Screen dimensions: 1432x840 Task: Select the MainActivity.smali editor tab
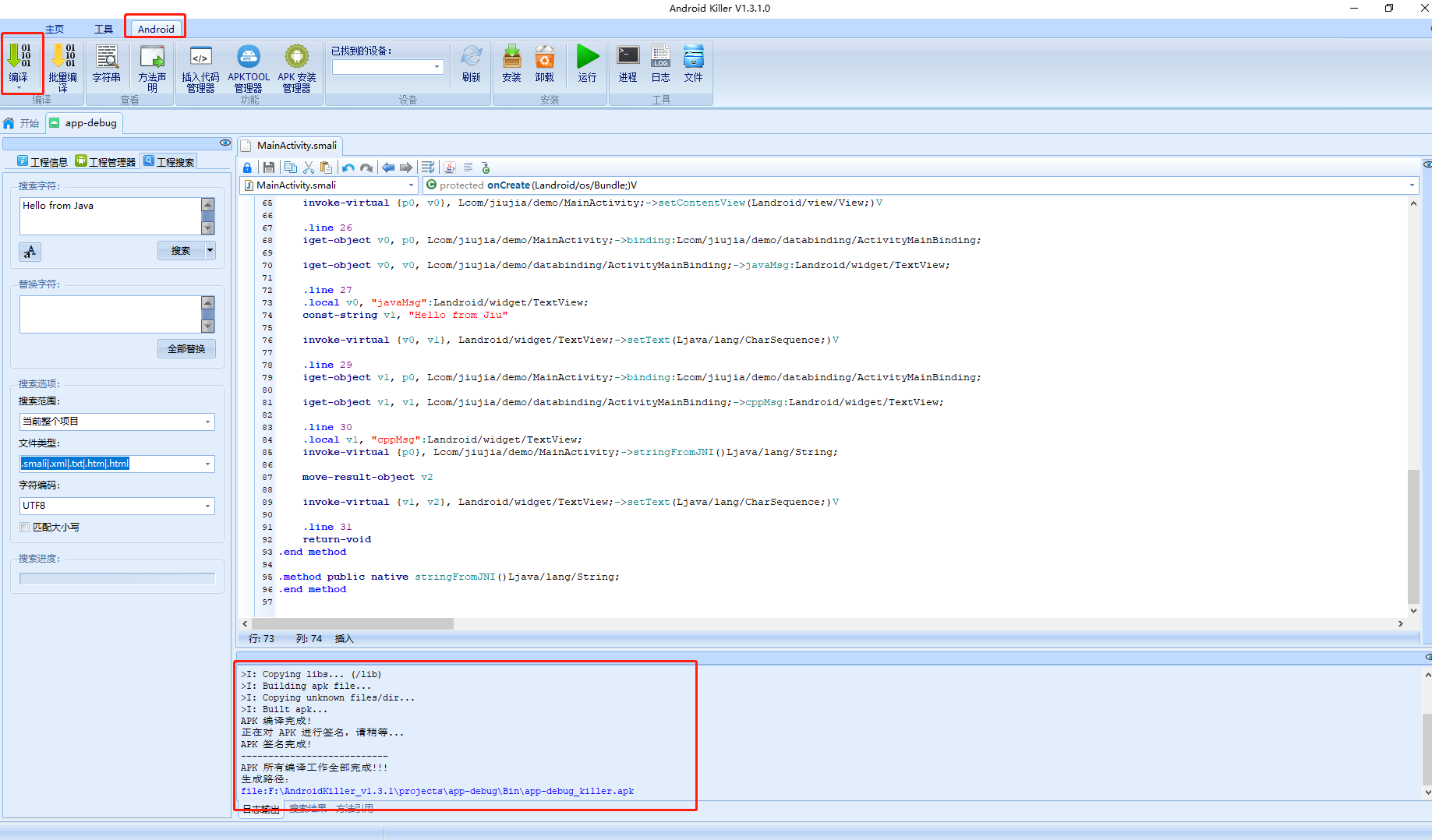[x=290, y=146]
